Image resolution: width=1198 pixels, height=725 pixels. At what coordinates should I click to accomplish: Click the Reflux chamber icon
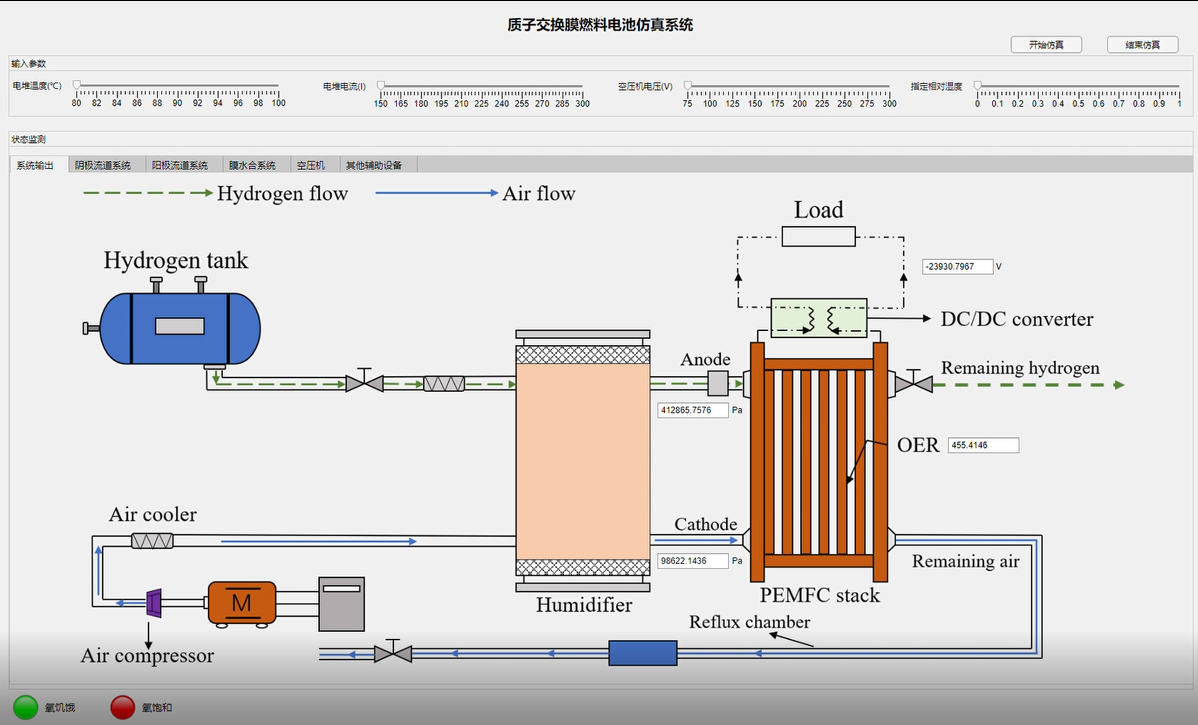tap(642, 652)
